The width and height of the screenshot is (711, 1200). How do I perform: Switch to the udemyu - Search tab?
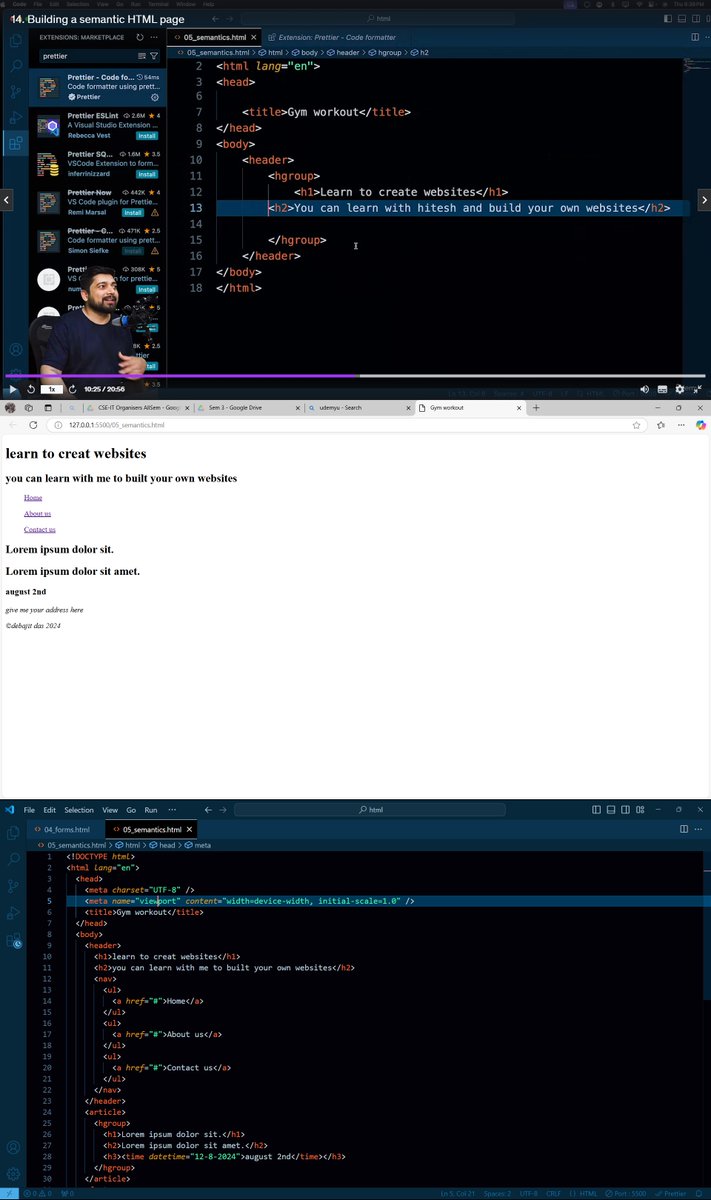[358, 408]
